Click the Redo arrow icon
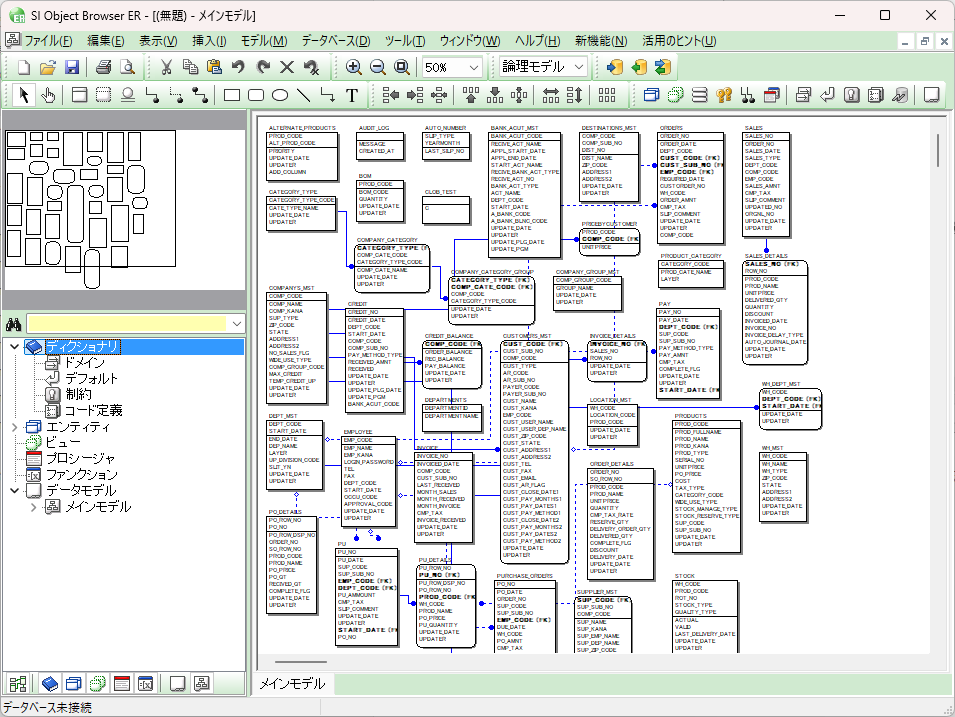The image size is (955, 717). point(263,67)
